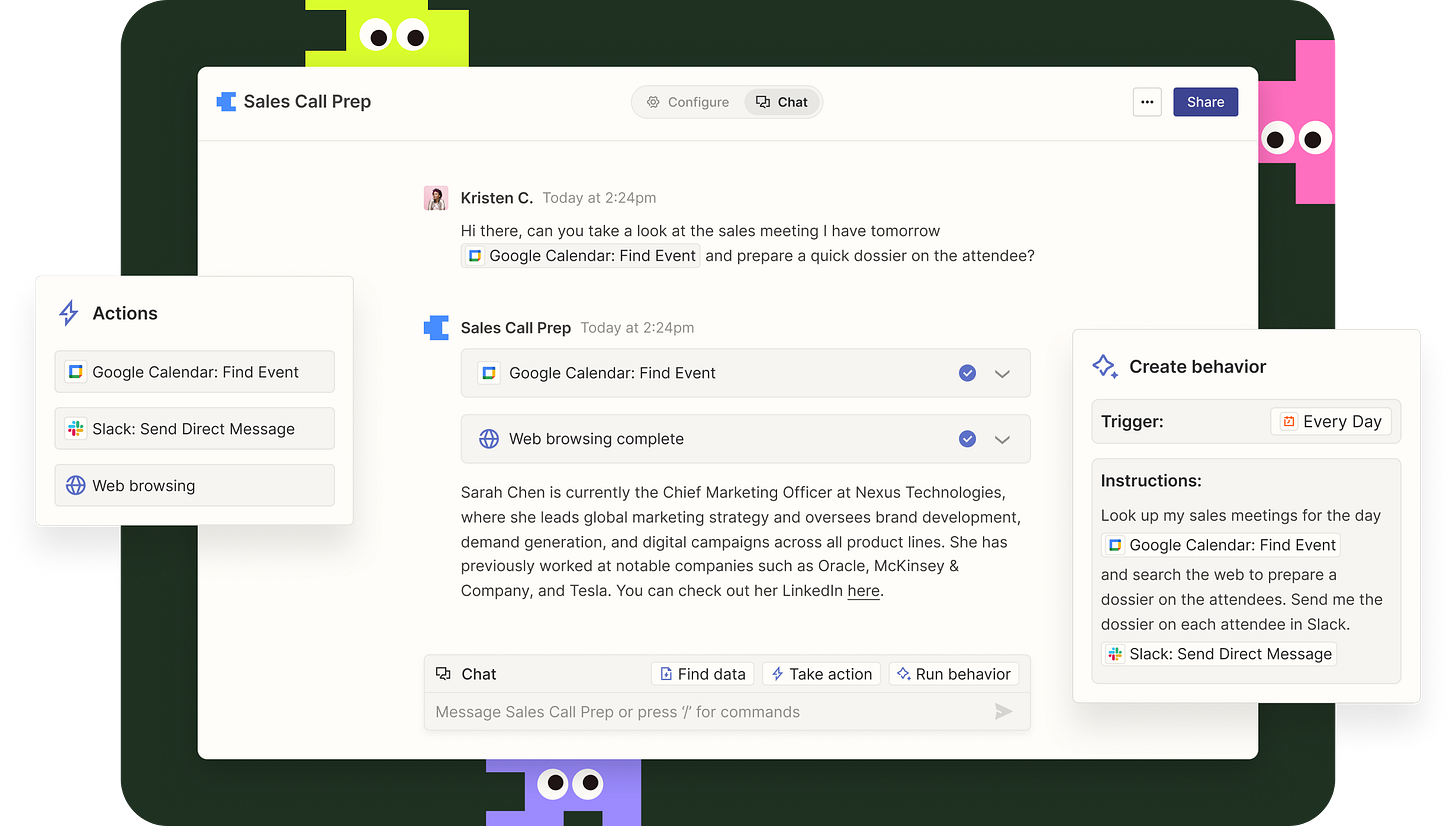Click Google Calendar: Find Event chip in Kristen's message
Image resolution: width=1456 pixels, height=826 pixels.
click(x=581, y=256)
